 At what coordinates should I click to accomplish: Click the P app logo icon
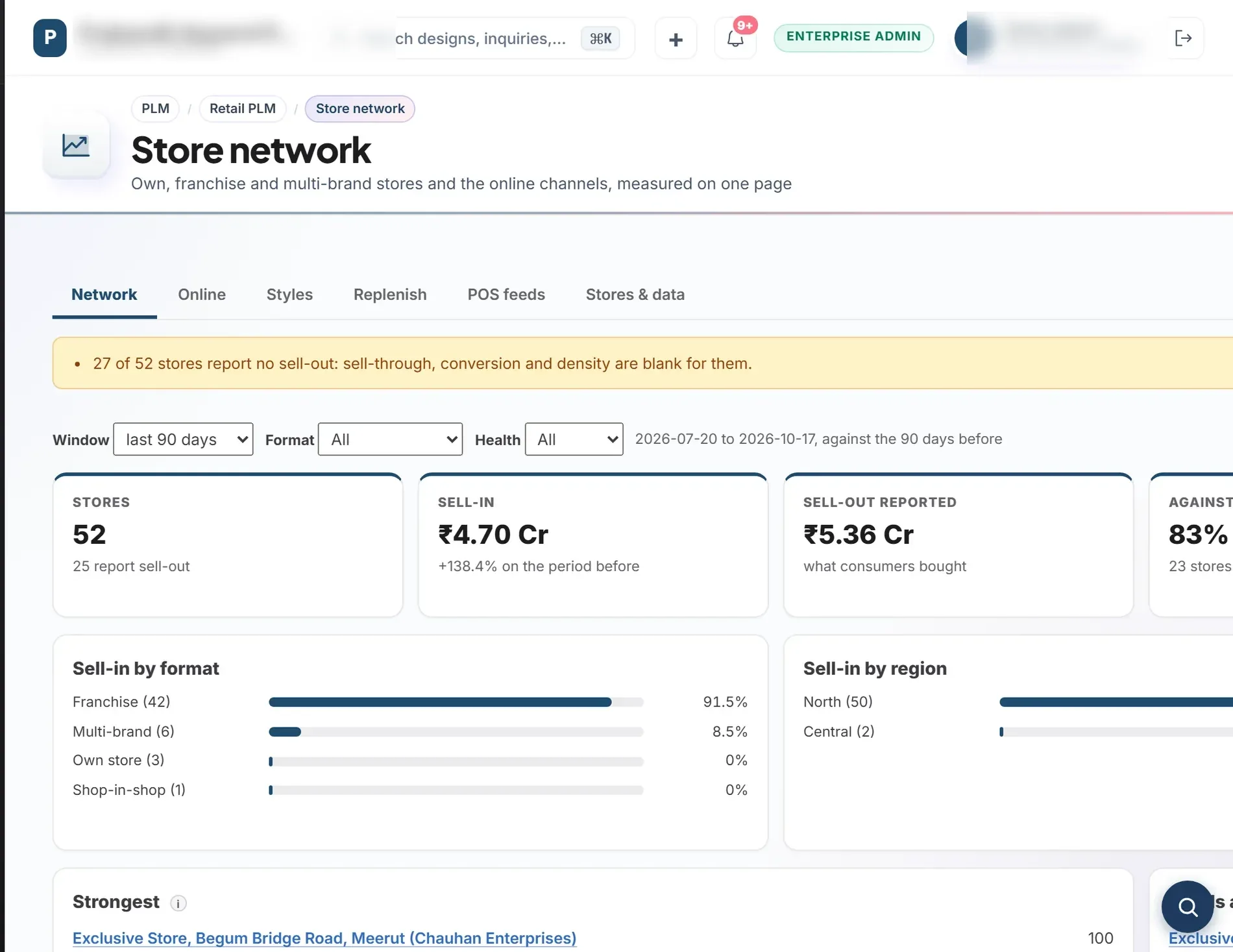coord(50,38)
